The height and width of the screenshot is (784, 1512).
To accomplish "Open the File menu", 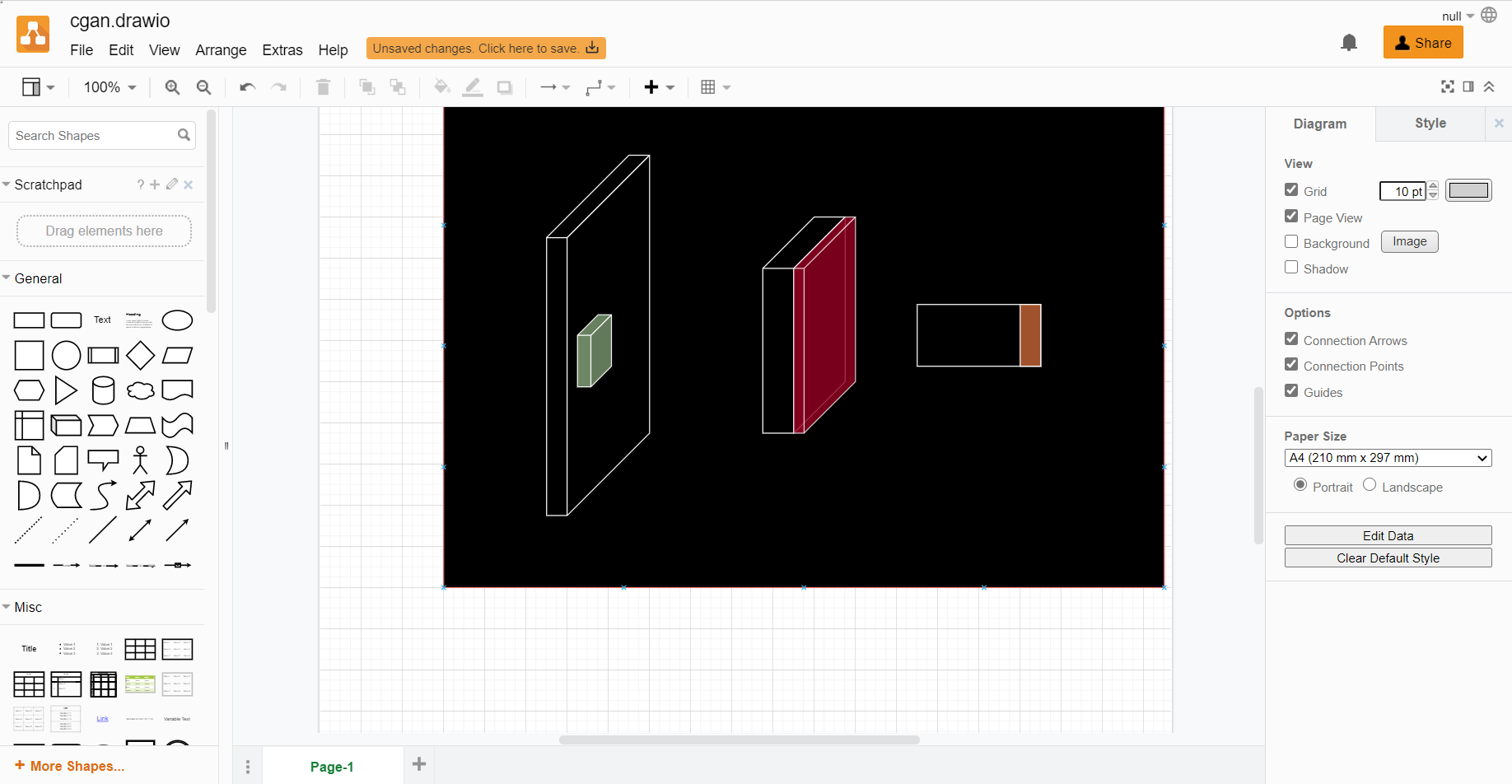I will (x=82, y=49).
